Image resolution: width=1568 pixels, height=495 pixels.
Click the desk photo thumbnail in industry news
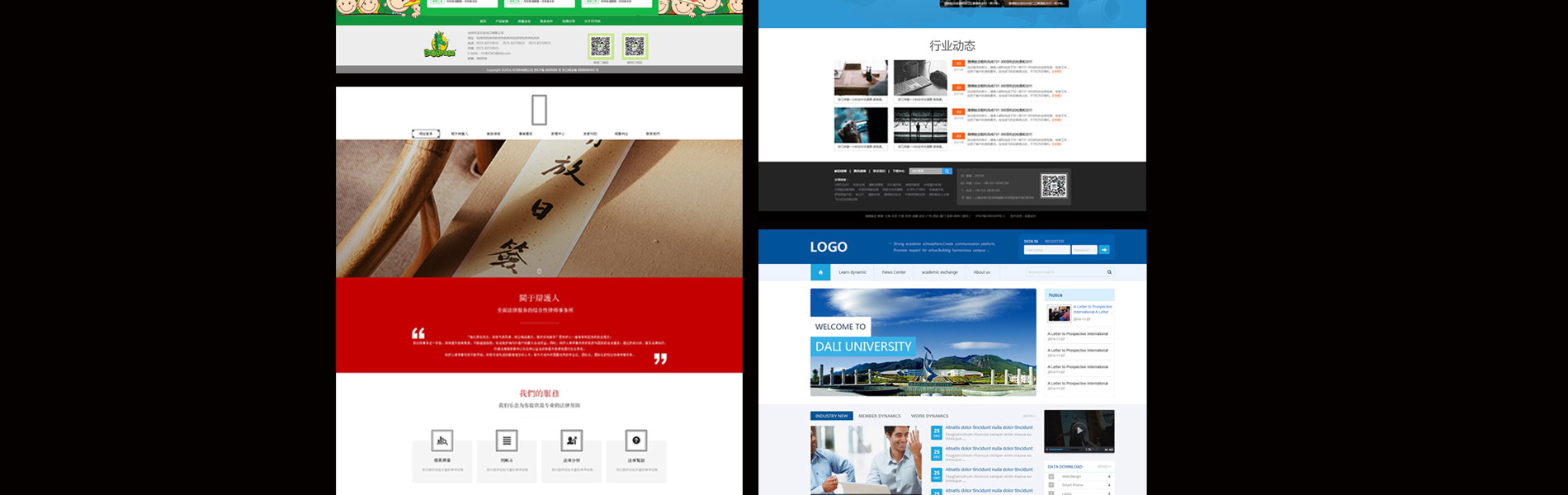click(x=861, y=78)
